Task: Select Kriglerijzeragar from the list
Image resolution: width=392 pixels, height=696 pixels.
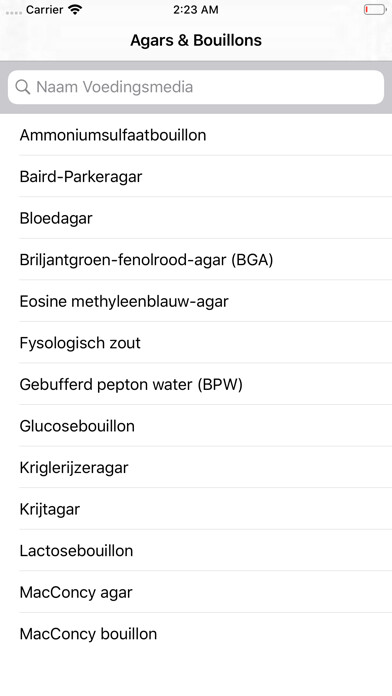Action: (196, 467)
